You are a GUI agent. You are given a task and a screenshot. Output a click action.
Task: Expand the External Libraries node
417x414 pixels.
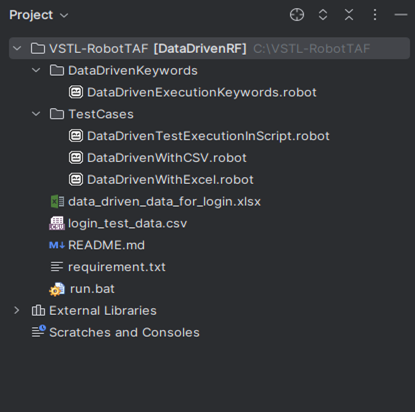[17, 311]
